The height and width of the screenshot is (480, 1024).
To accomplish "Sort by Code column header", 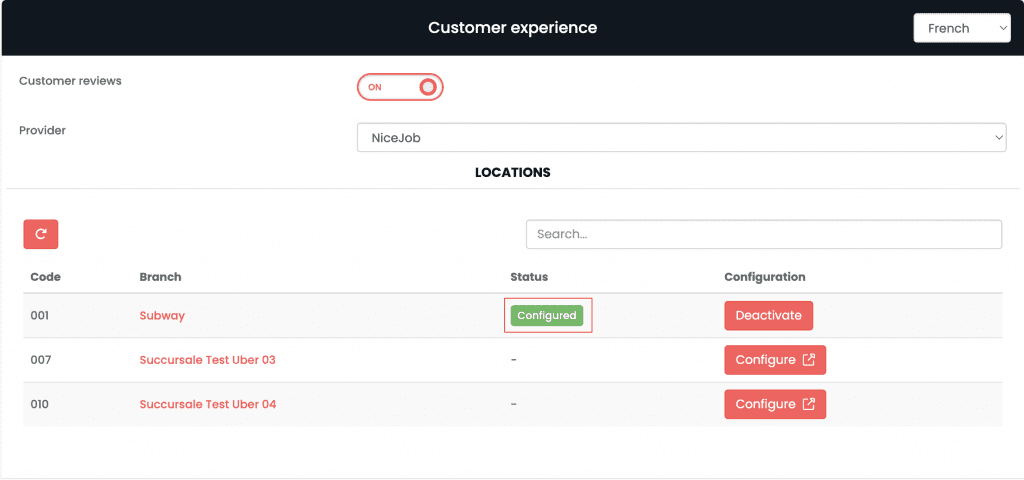I will tap(46, 277).
